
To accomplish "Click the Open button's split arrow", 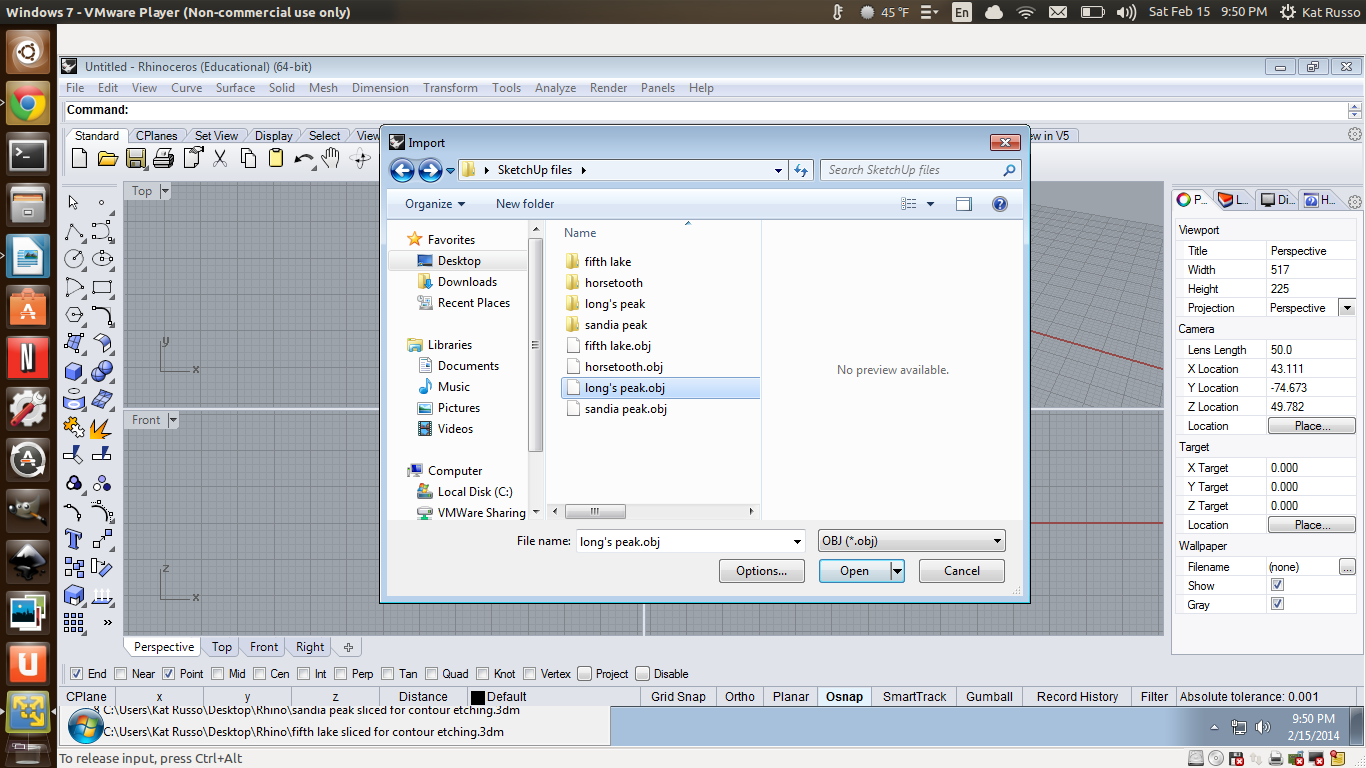I will tap(897, 571).
